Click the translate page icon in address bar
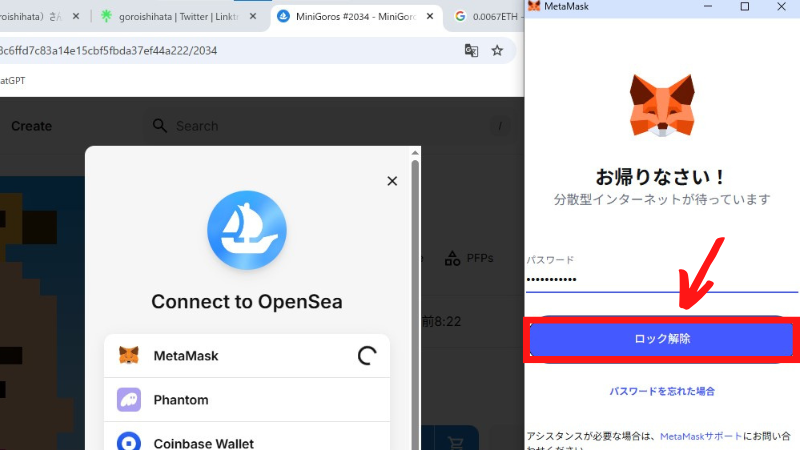This screenshot has height=450, width=800. (471, 51)
